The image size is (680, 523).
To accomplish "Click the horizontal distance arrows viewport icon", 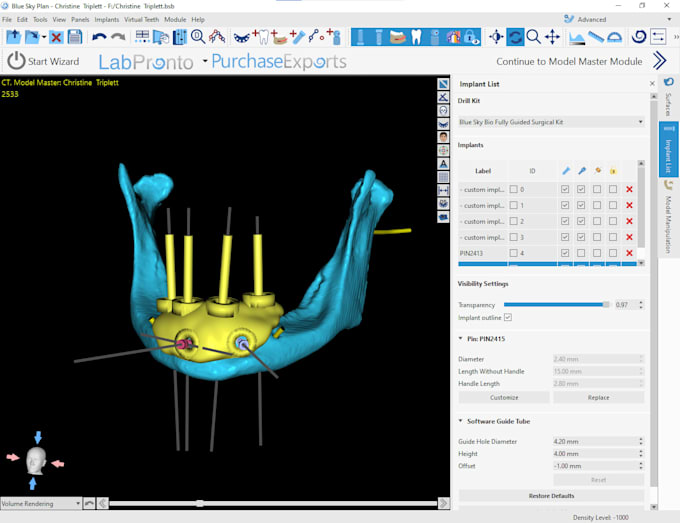I will point(443,190).
